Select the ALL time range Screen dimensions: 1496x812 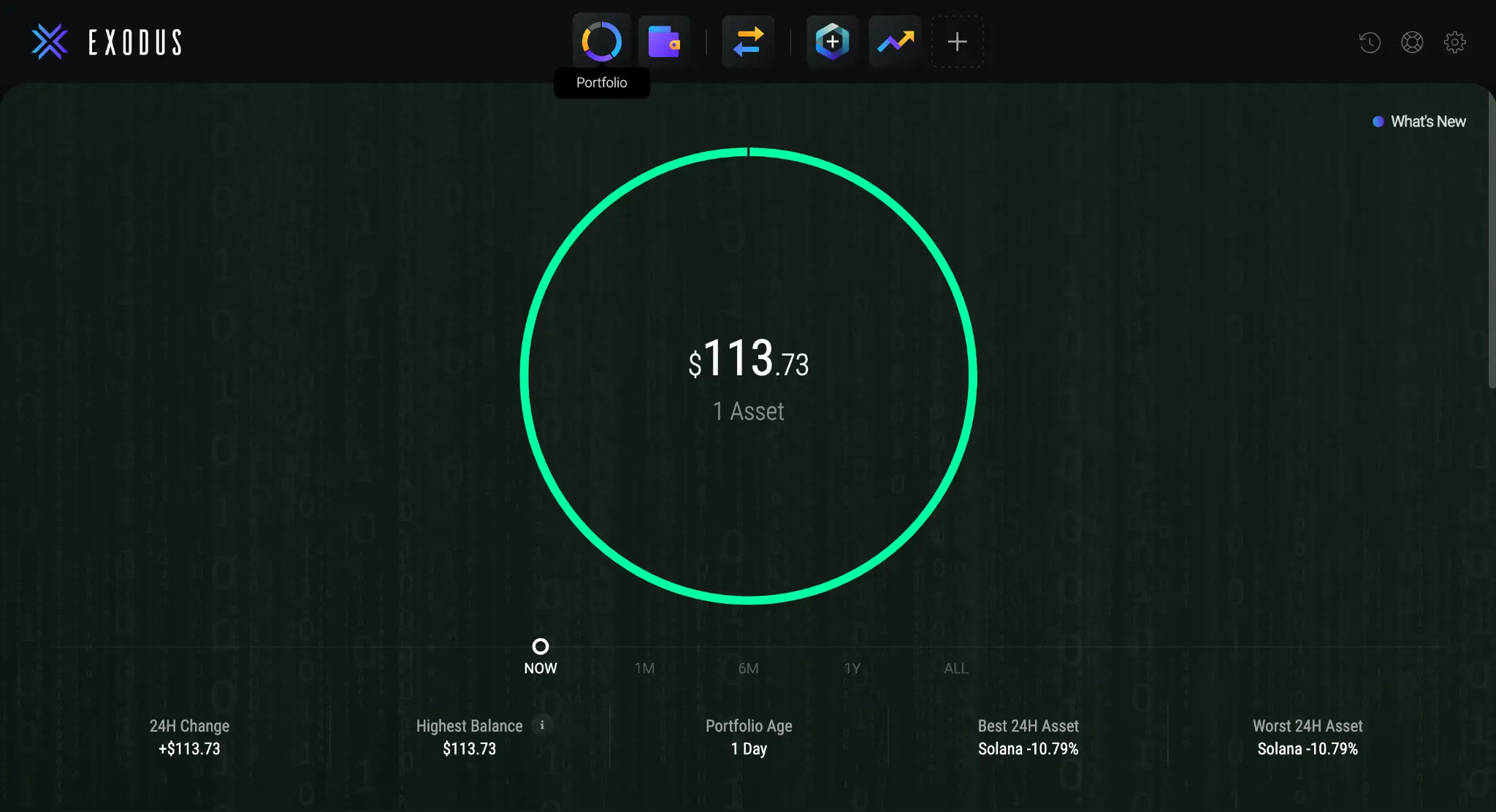pyautogui.click(x=956, y=668)
